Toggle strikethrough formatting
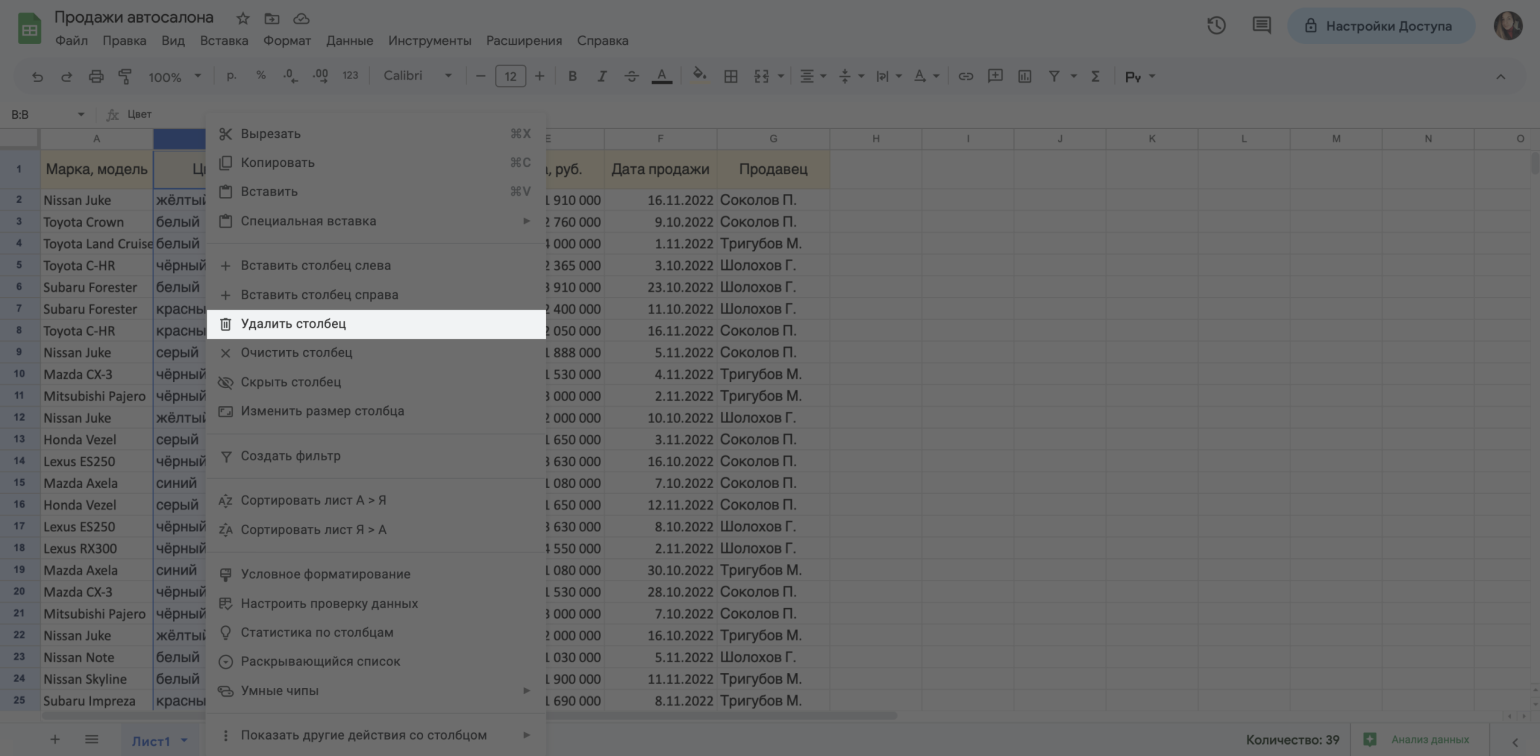1540x756 pixels. tap(631, 77)
